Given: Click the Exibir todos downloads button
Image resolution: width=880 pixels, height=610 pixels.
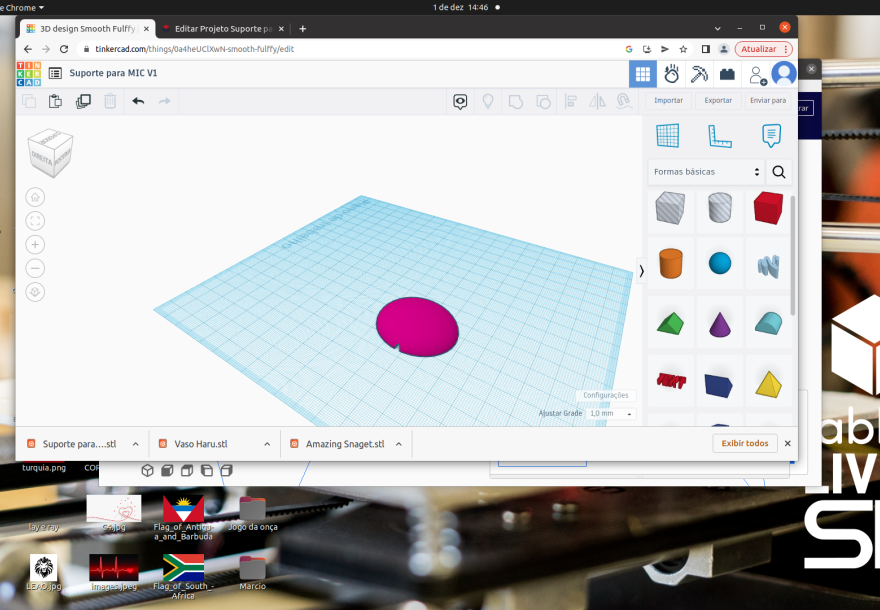Looking at the screenshot, I should click(x=745, y=443).
